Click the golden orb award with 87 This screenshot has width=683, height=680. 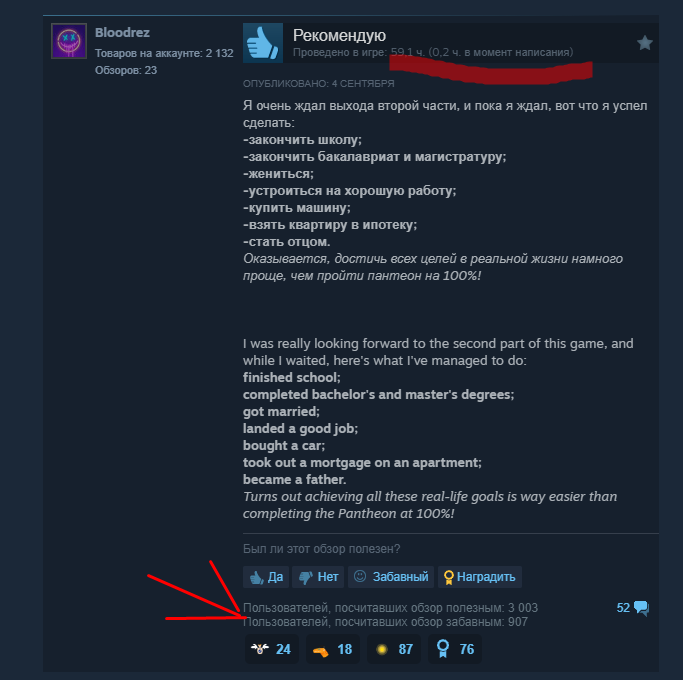coord(394,649)
